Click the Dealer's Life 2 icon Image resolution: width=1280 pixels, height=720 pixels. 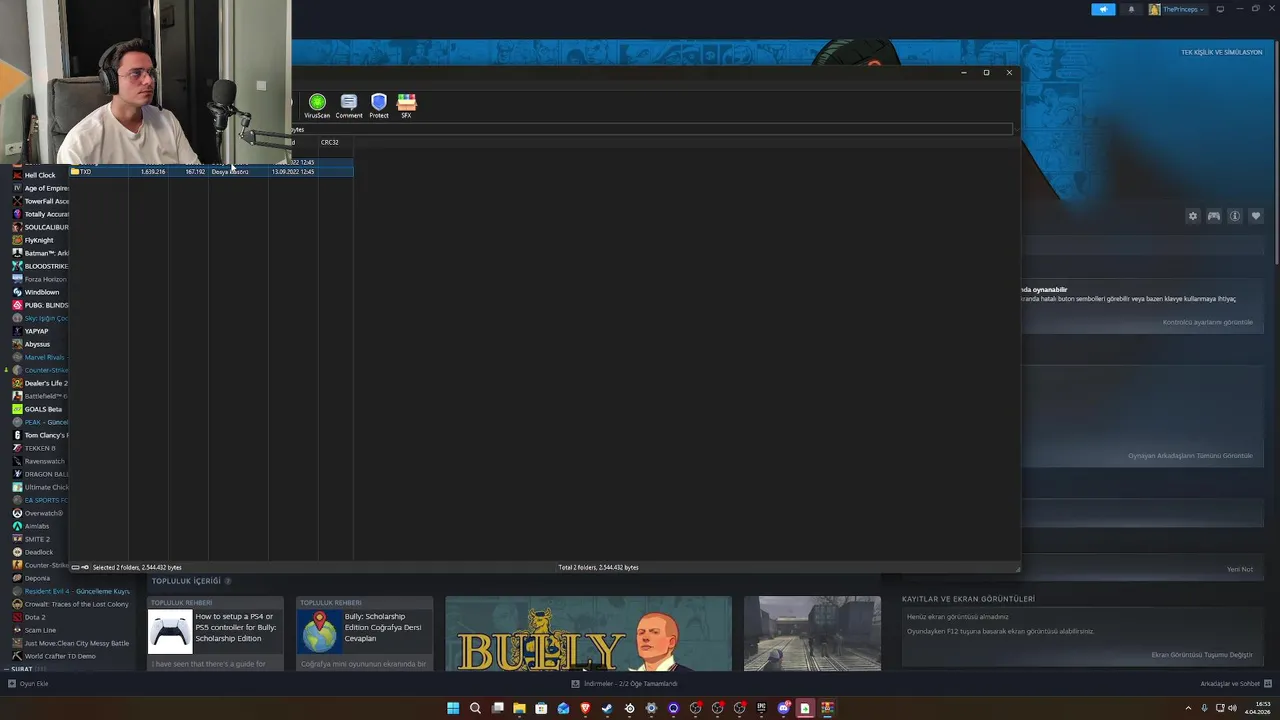[17, 383]
